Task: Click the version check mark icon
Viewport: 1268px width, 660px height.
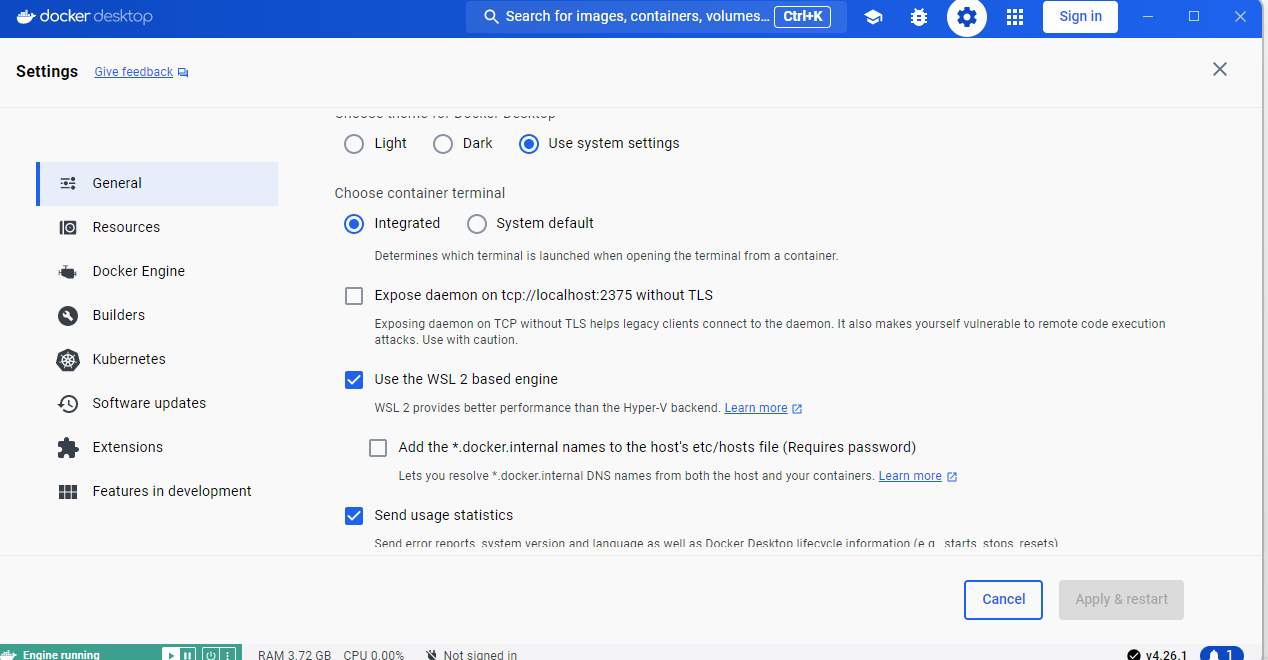Action: [1134, 655]
